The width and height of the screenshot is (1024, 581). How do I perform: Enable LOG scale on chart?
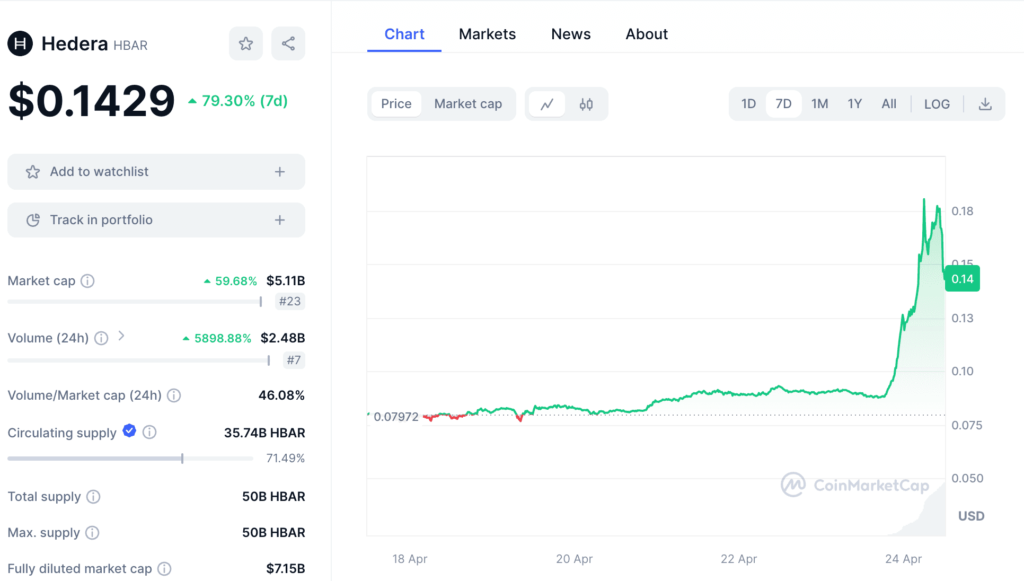pyautogui.click(x=937, y=104)
